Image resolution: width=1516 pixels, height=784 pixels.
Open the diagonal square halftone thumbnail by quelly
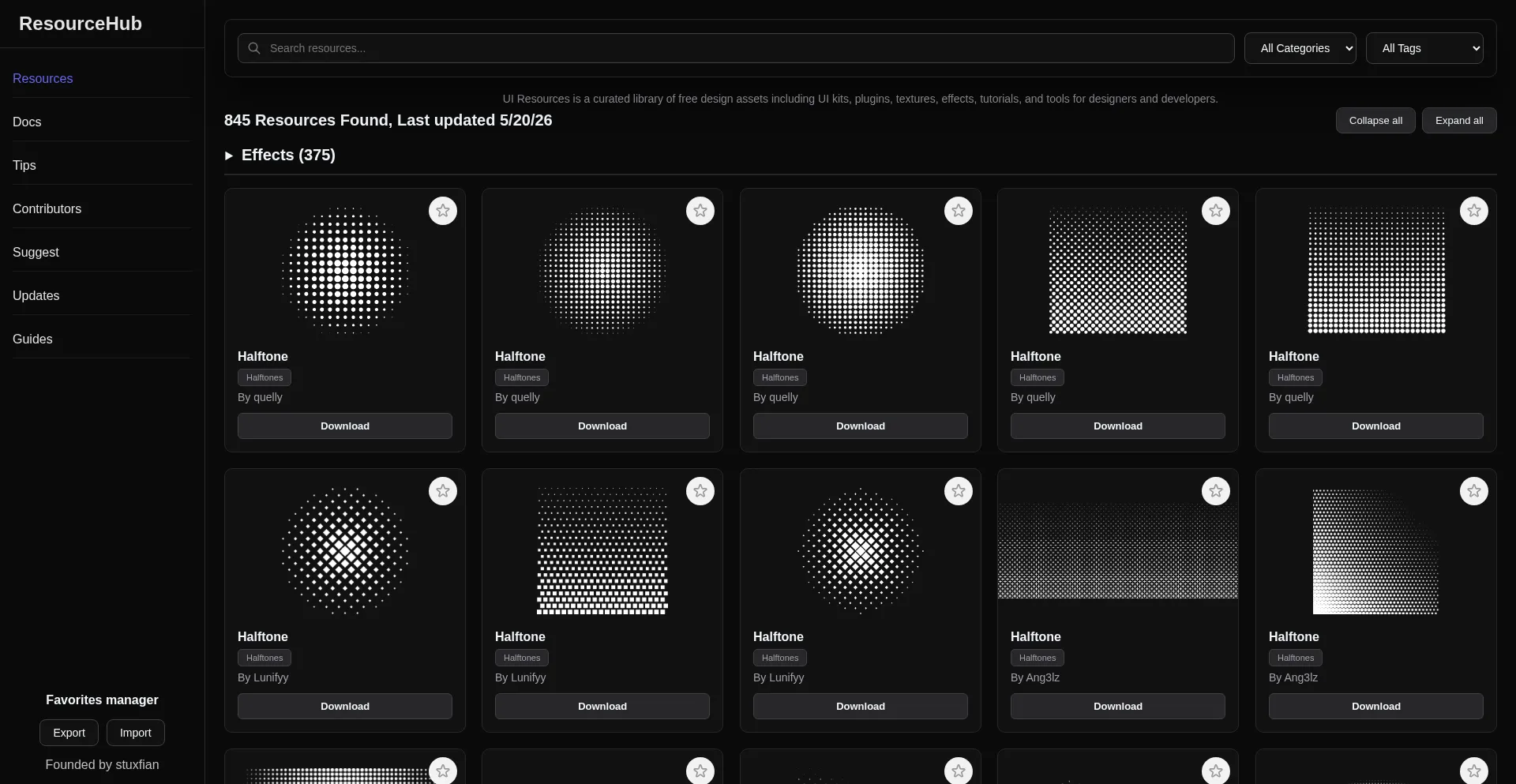1118,271
